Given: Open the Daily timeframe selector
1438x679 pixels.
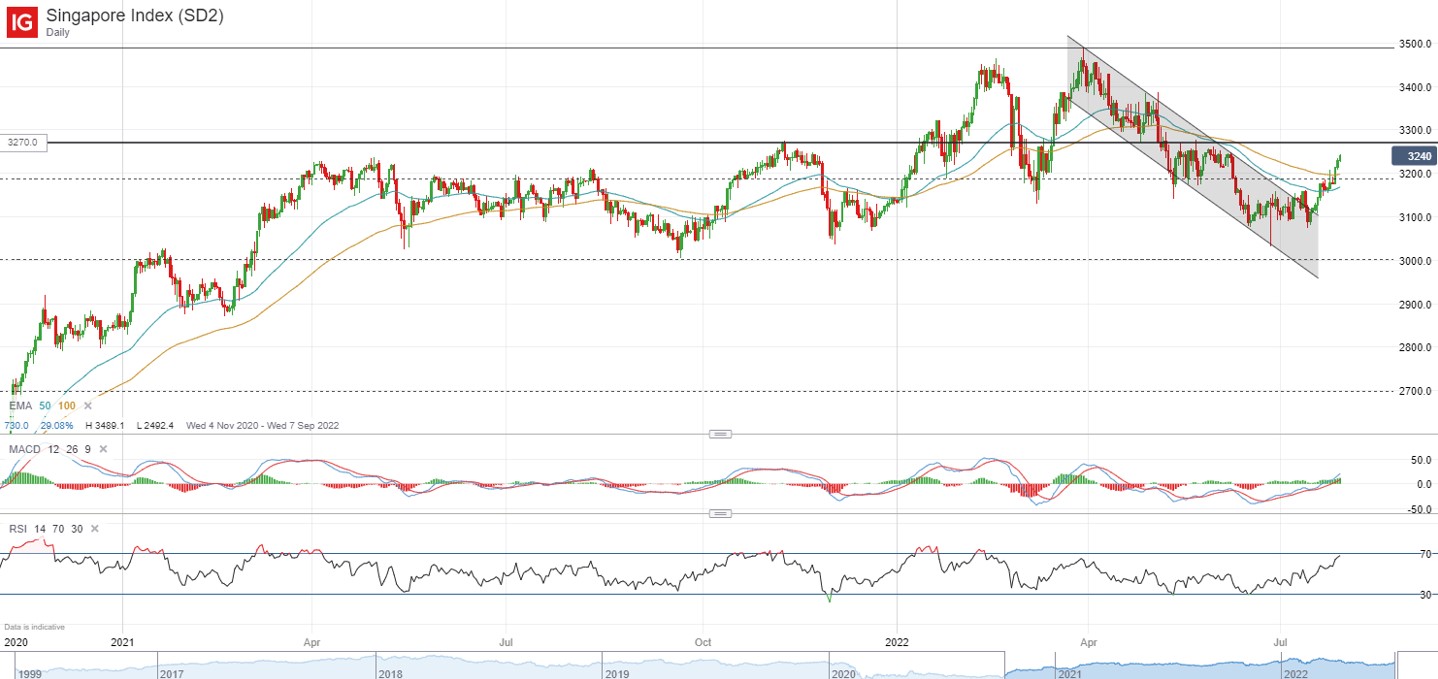Looking at the screenshot, I should [x=58, y=32].
